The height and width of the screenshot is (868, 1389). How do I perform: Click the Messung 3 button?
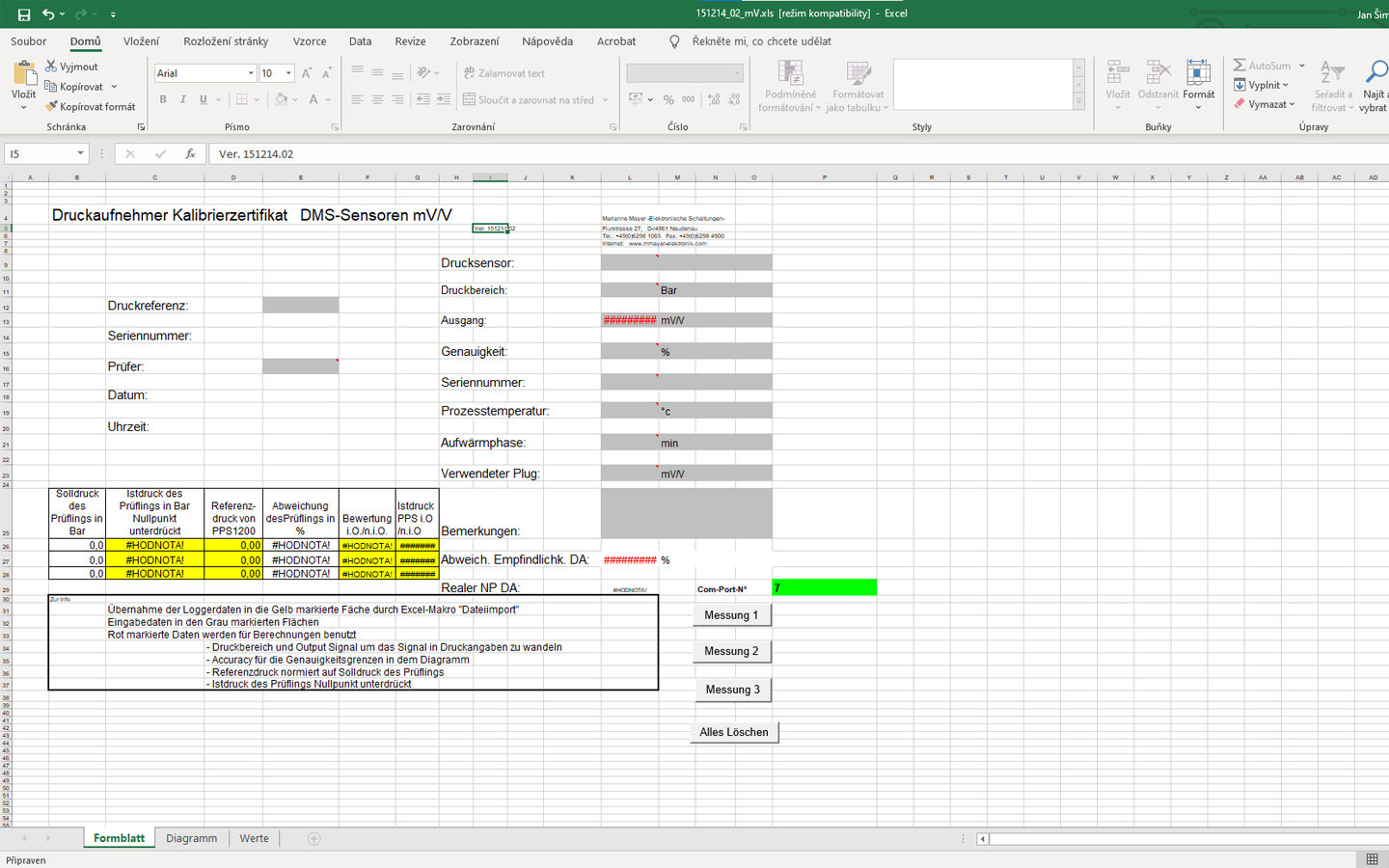pos(732,690)
